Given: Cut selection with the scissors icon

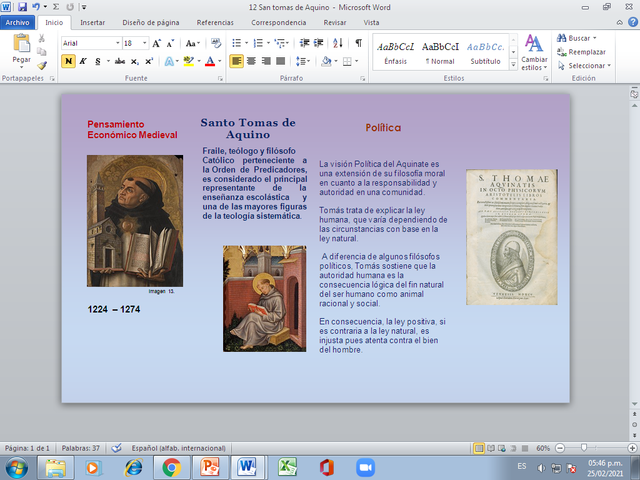Looking at the screenshot, I should [42, 39].
